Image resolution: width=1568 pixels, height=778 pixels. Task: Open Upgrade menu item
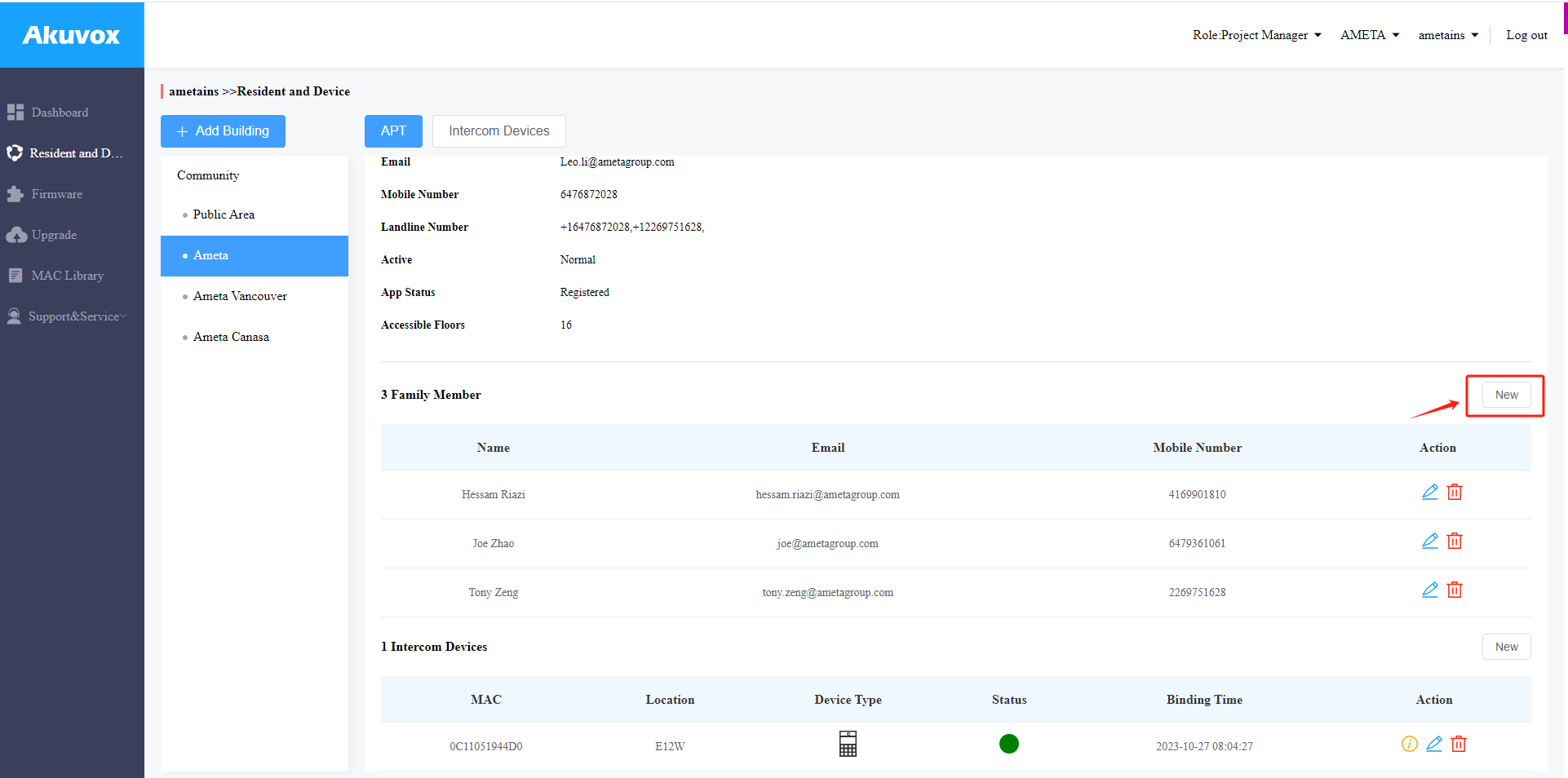(x=54, y=235)
